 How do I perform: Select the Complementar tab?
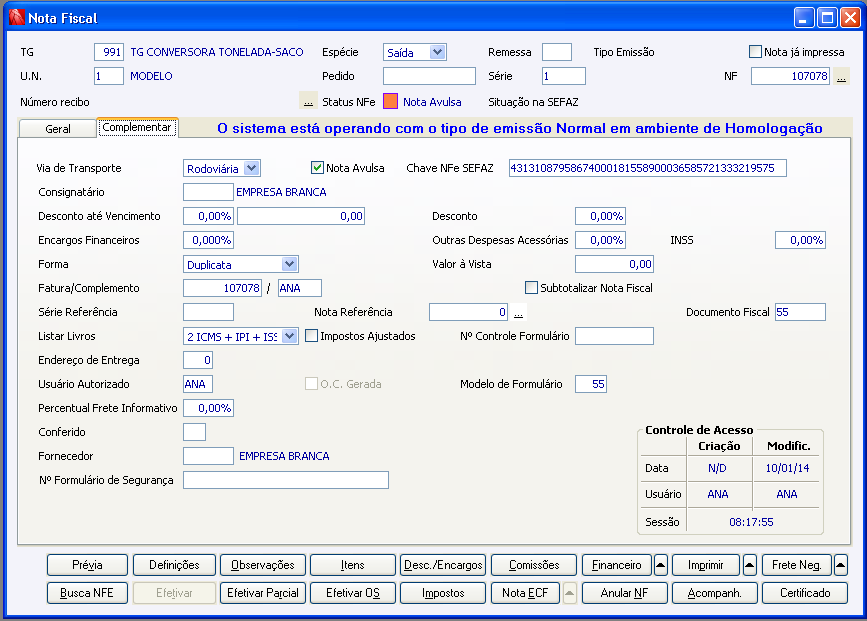point(137,127)
